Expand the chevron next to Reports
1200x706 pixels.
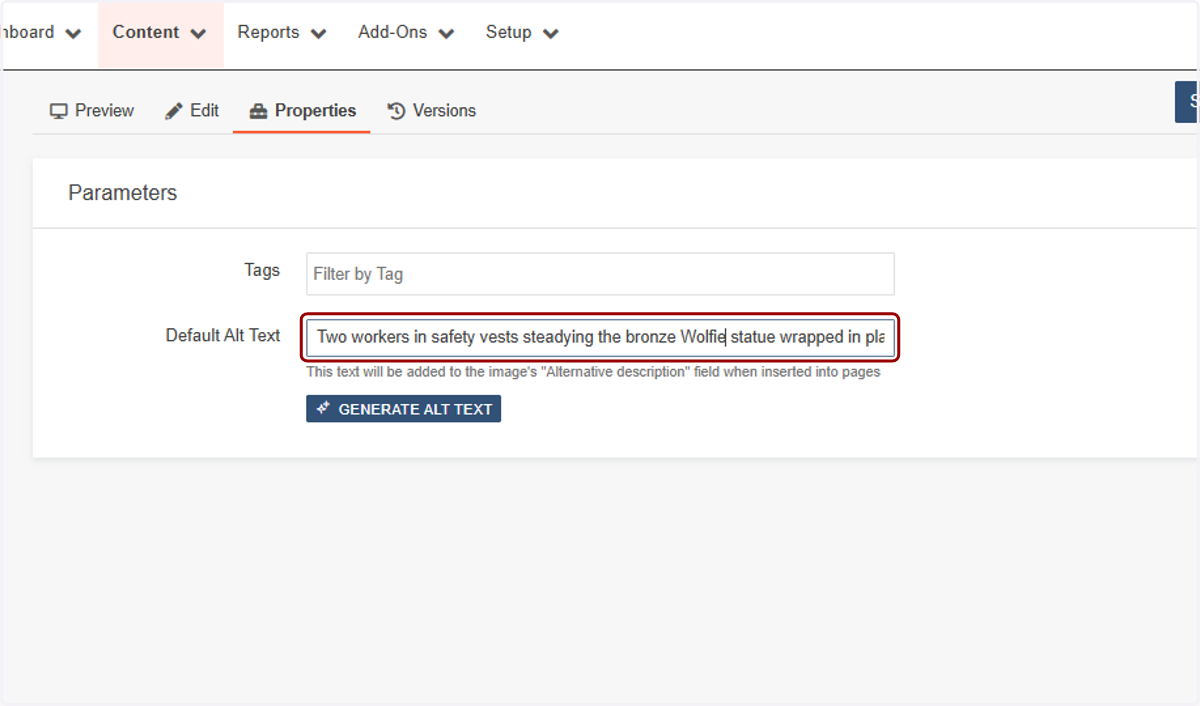pos(318,34)
